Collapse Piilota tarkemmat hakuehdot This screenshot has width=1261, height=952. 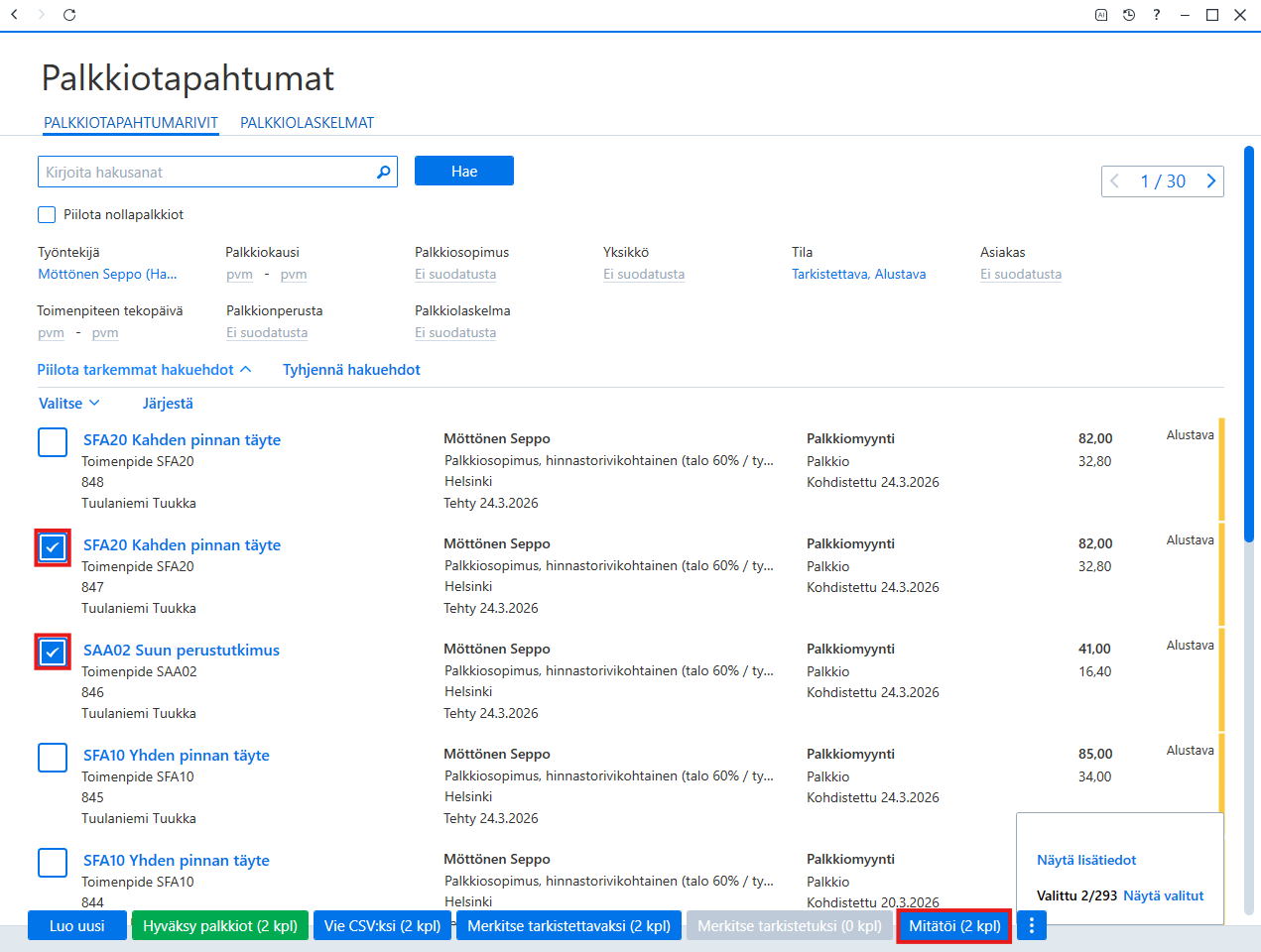(144, 370)
